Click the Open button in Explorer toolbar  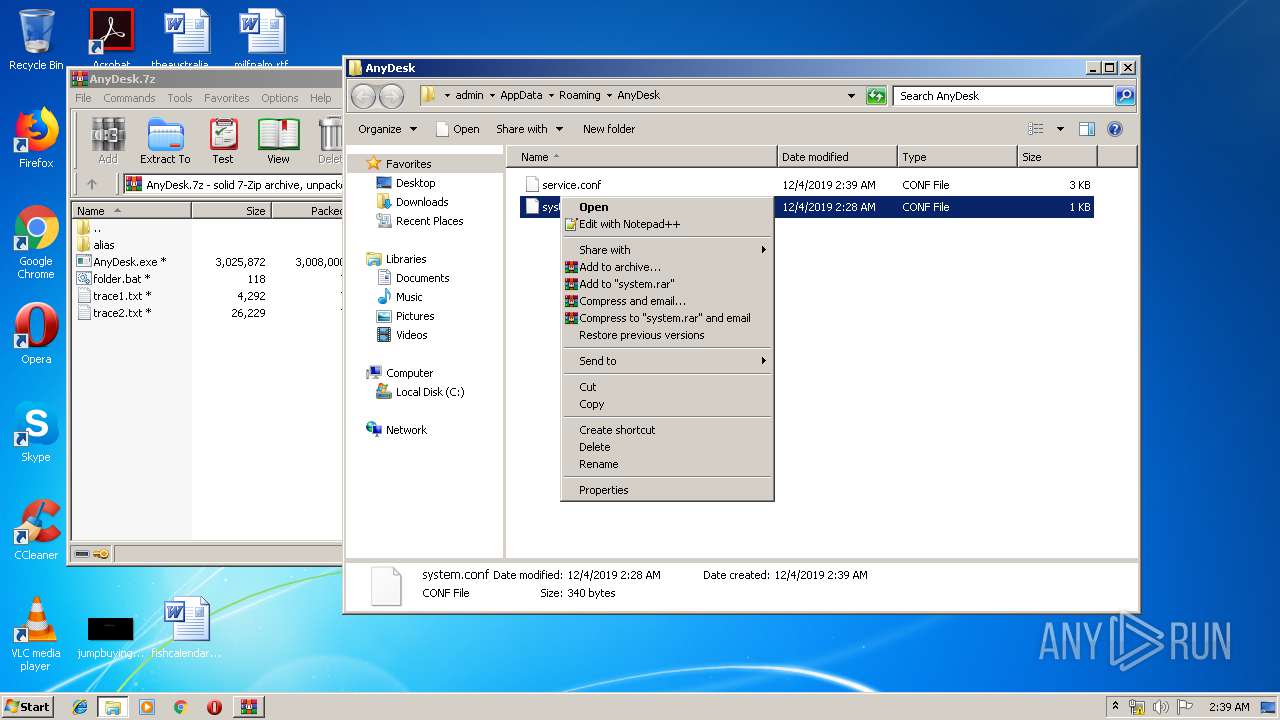click(x=458, y=129)
